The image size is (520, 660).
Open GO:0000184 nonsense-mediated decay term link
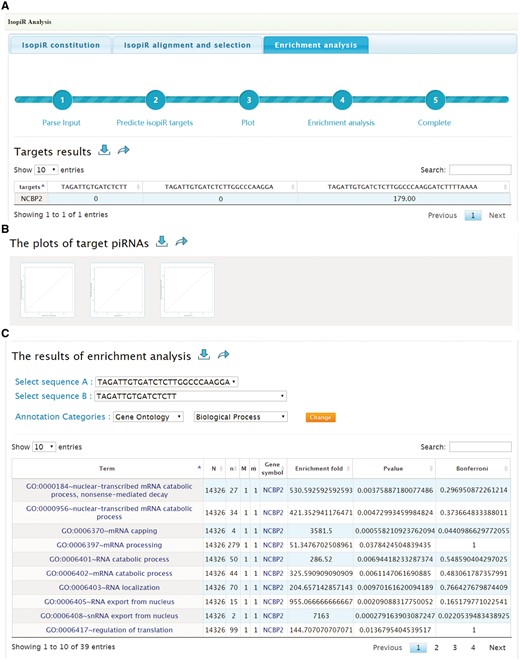[x=109, y=490]
